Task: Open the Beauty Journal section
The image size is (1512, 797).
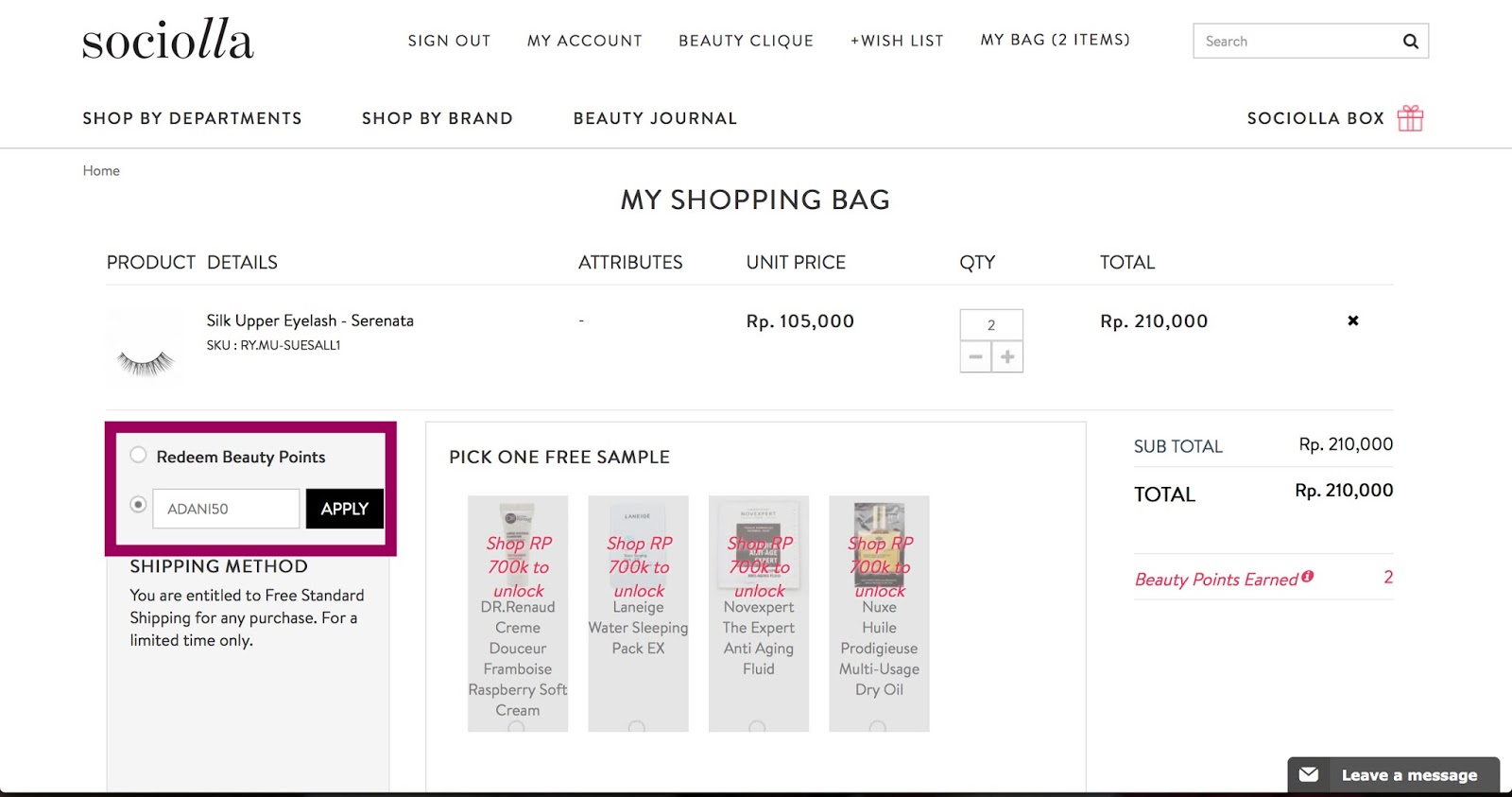Action: coord(655,118)
